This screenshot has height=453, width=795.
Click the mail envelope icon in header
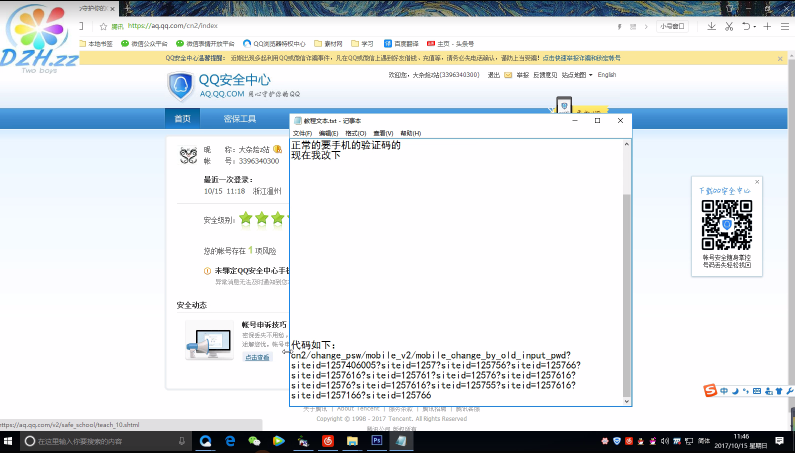point(508,75)
